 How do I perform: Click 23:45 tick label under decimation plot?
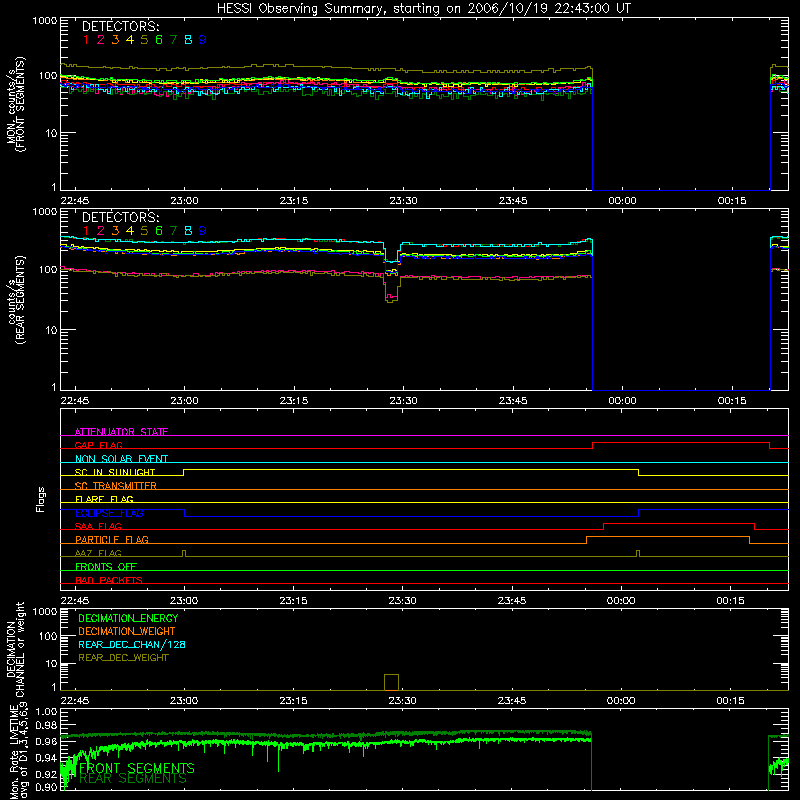tap(512, 701)
